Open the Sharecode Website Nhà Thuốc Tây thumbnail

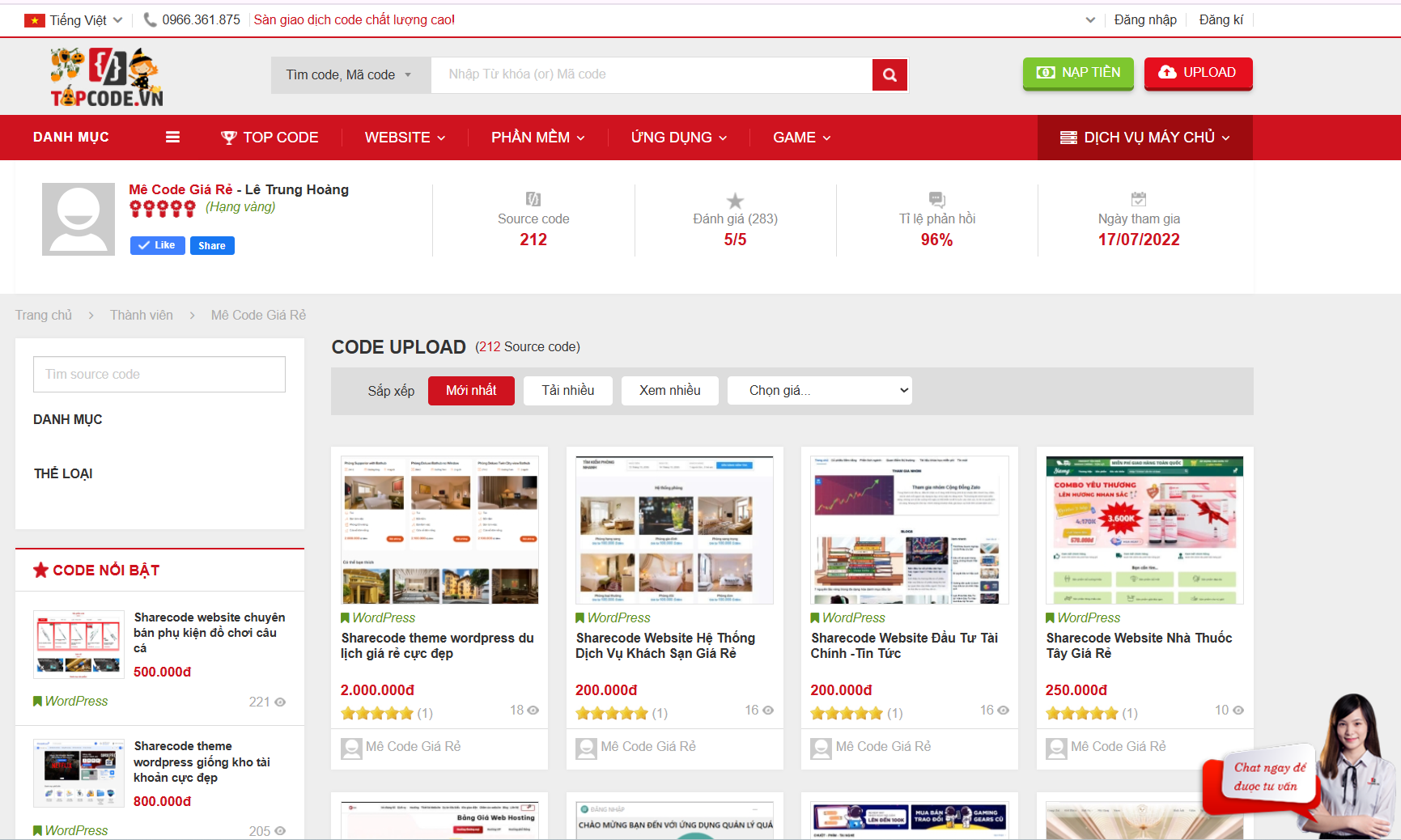click(x=1144, y=530)
